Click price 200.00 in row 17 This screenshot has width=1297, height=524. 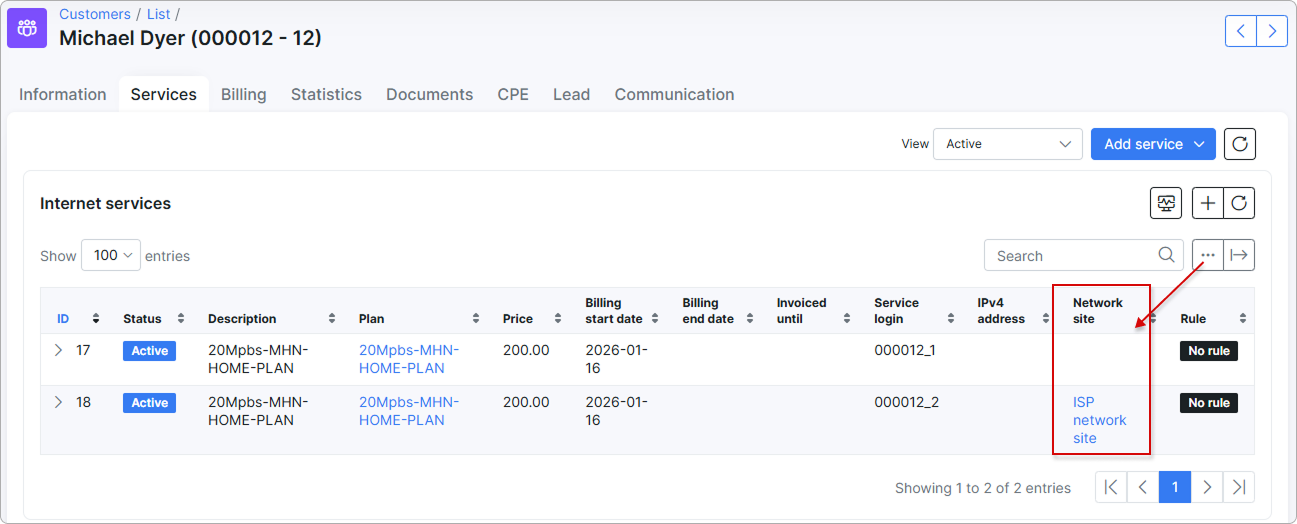pyautogui.click(x=526, y=351)
